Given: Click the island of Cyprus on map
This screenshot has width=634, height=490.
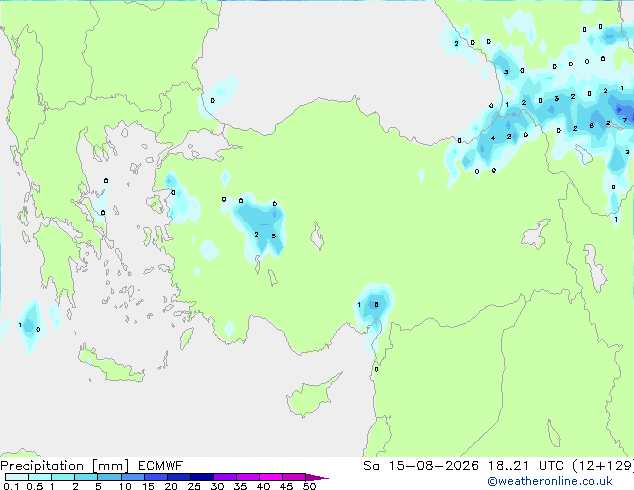Looking at the screenshot, I should pyautogui.click(x=311, y=398).
